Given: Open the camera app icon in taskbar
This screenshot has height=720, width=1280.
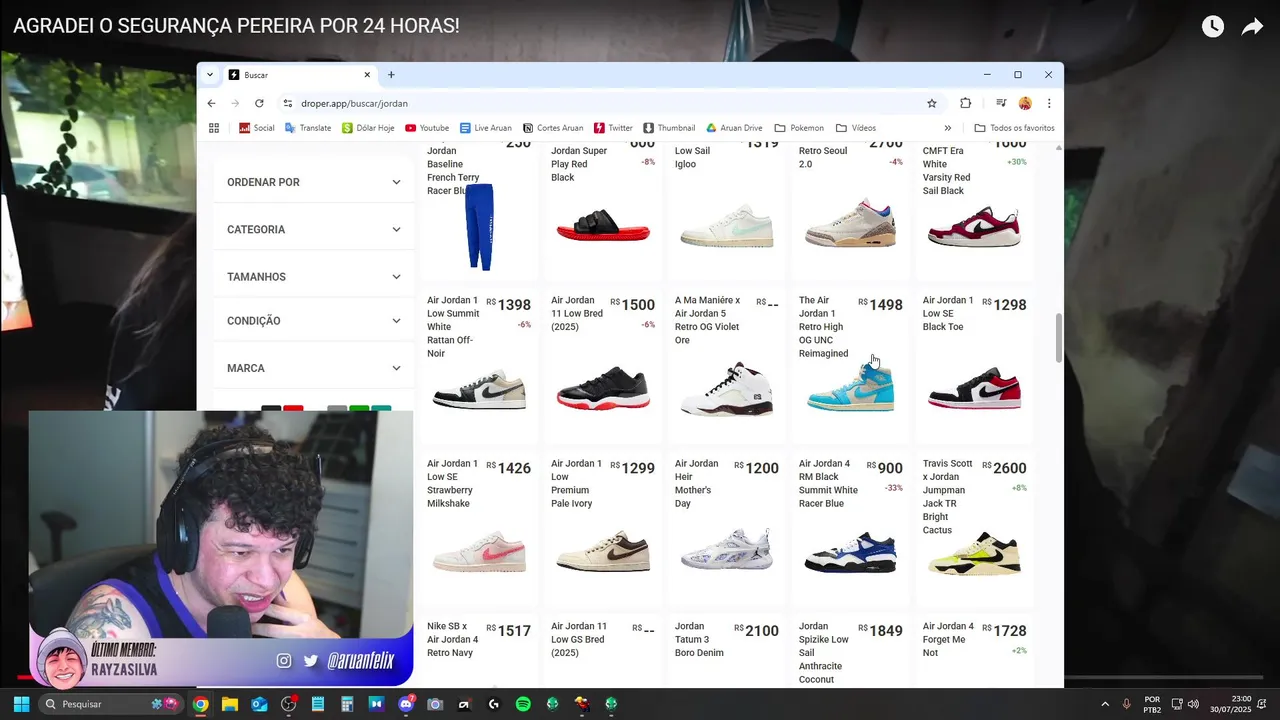Looking at the screenshot, I should [x=435, y=704].
